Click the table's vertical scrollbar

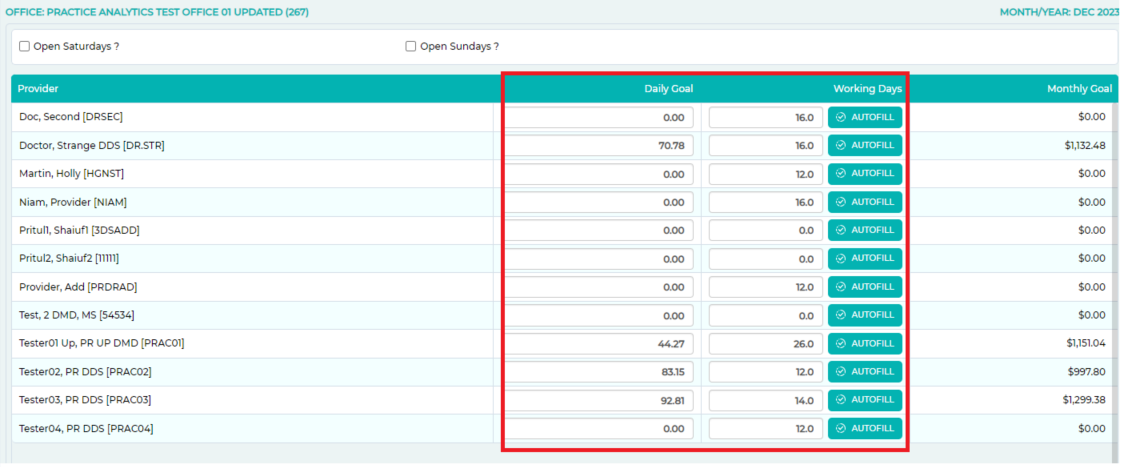pos(1116,270)
